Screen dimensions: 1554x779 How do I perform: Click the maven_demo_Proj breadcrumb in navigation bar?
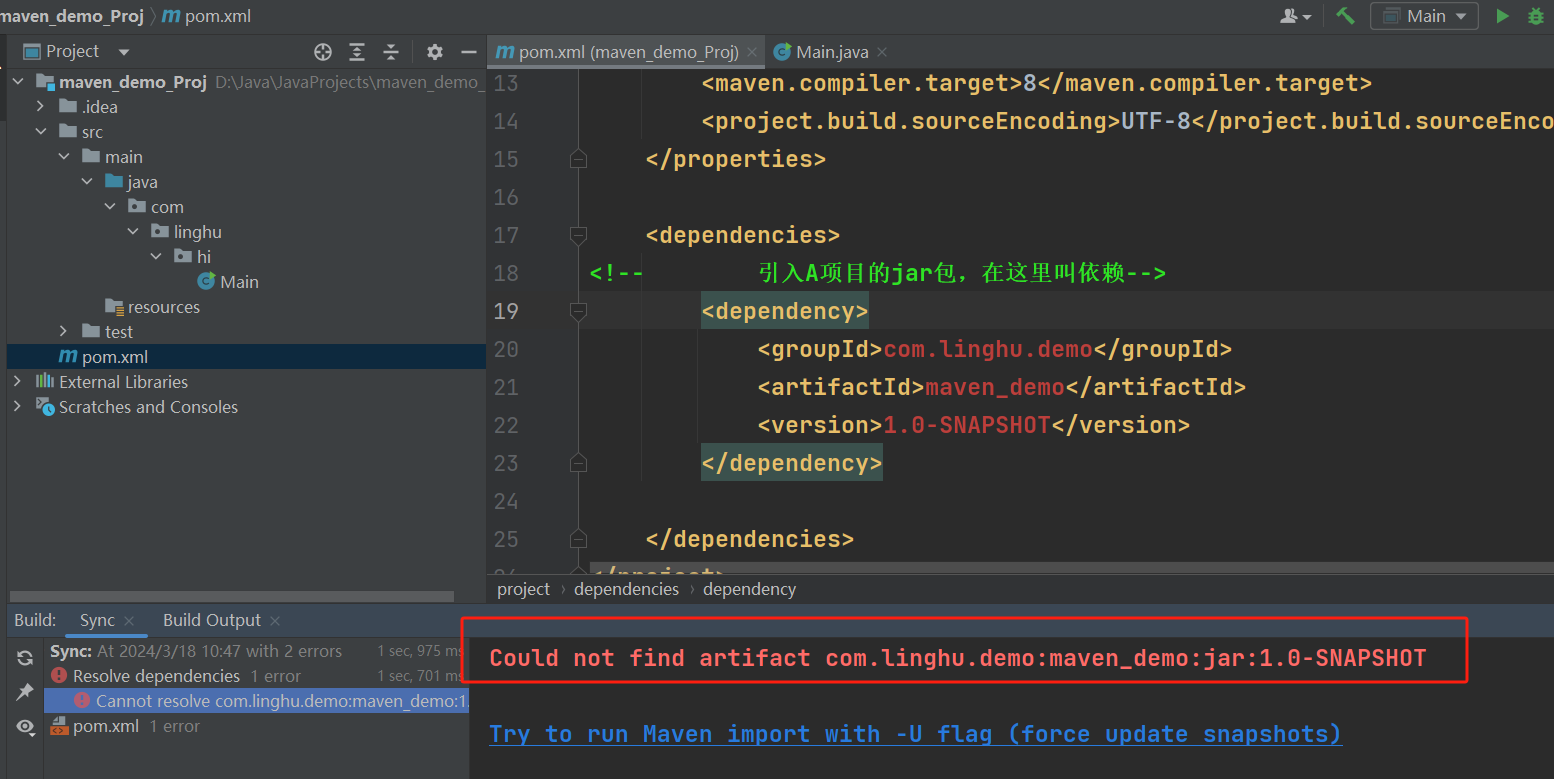coord(70,16)
